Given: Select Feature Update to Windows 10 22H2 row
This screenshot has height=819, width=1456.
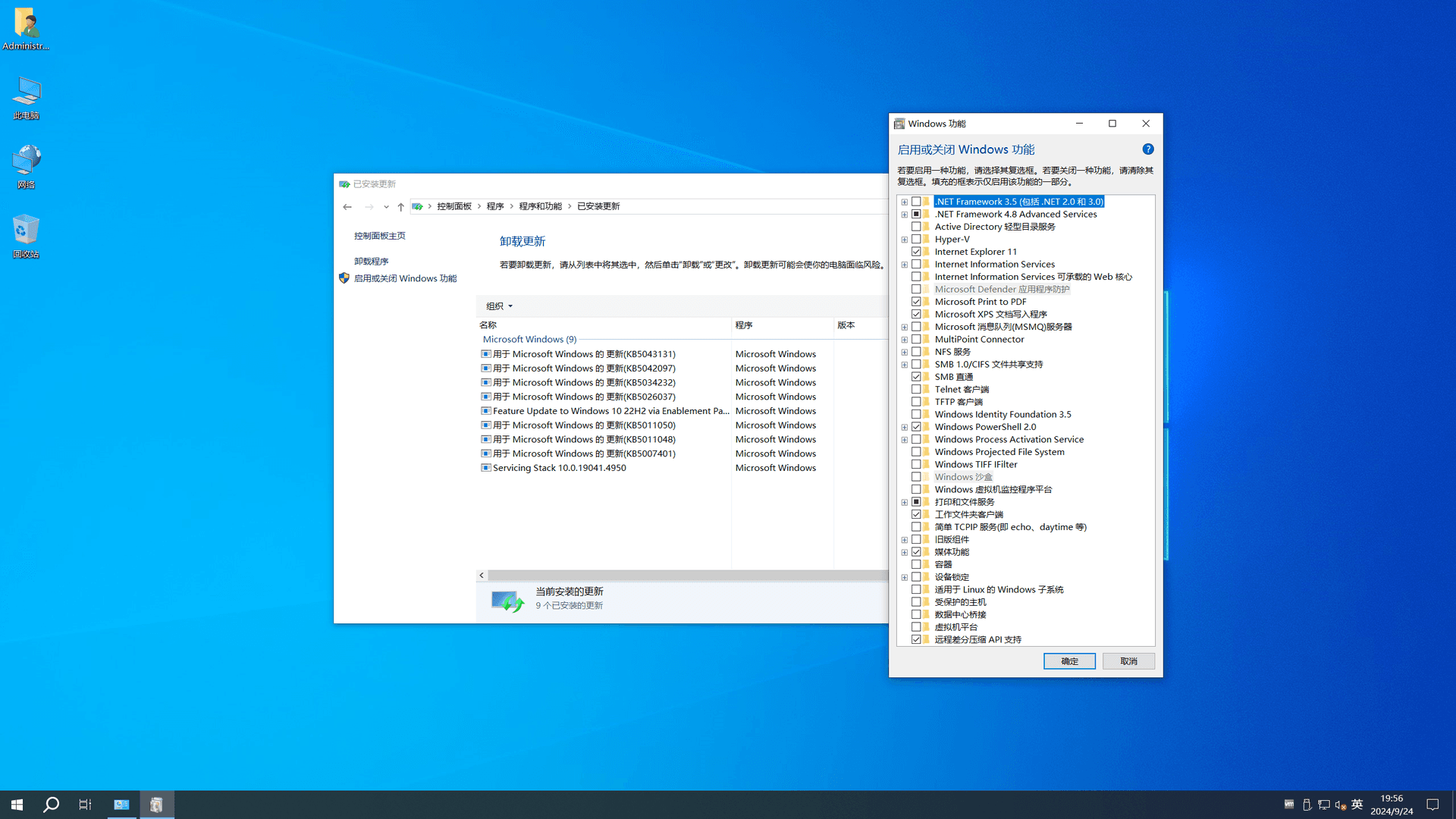Looking at the screenshot, I should 610,411.
